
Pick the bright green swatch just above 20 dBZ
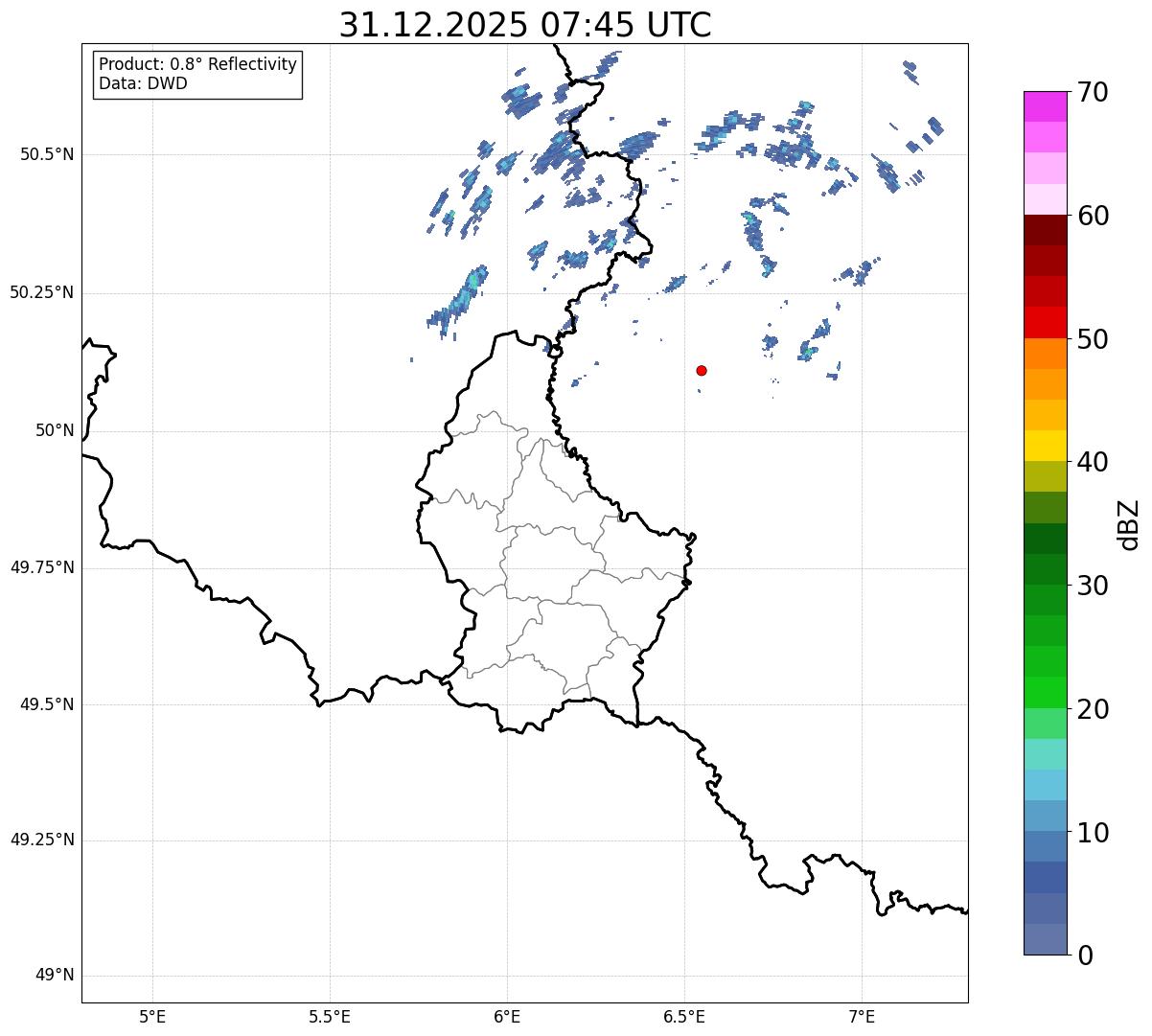(1045, 693)
